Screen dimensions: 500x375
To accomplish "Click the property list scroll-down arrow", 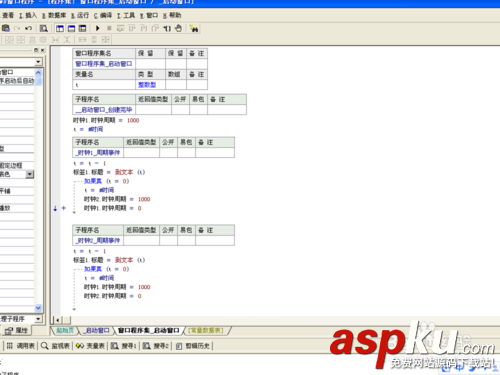I will tap(38, 308).
